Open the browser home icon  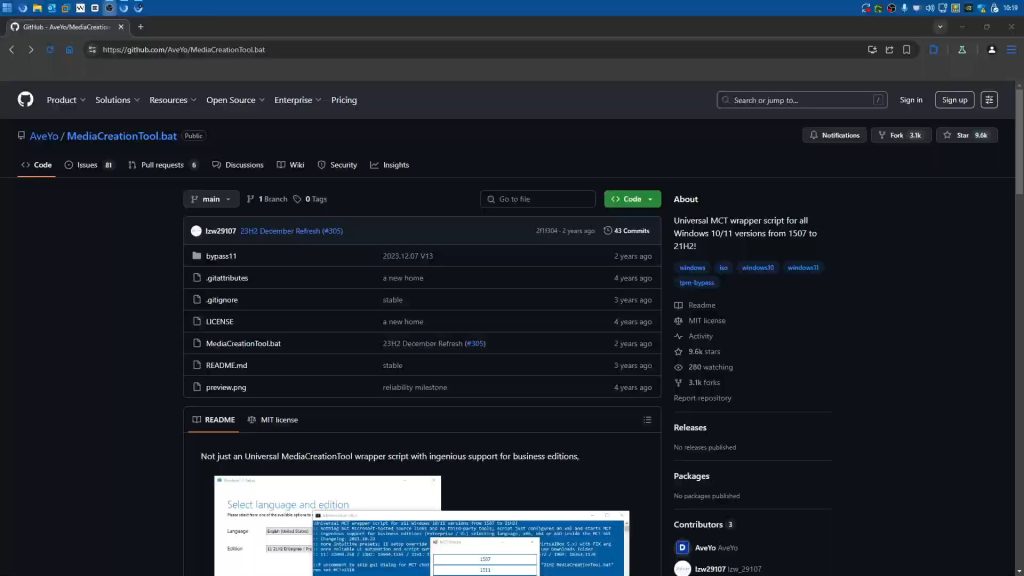pos(69,50)
